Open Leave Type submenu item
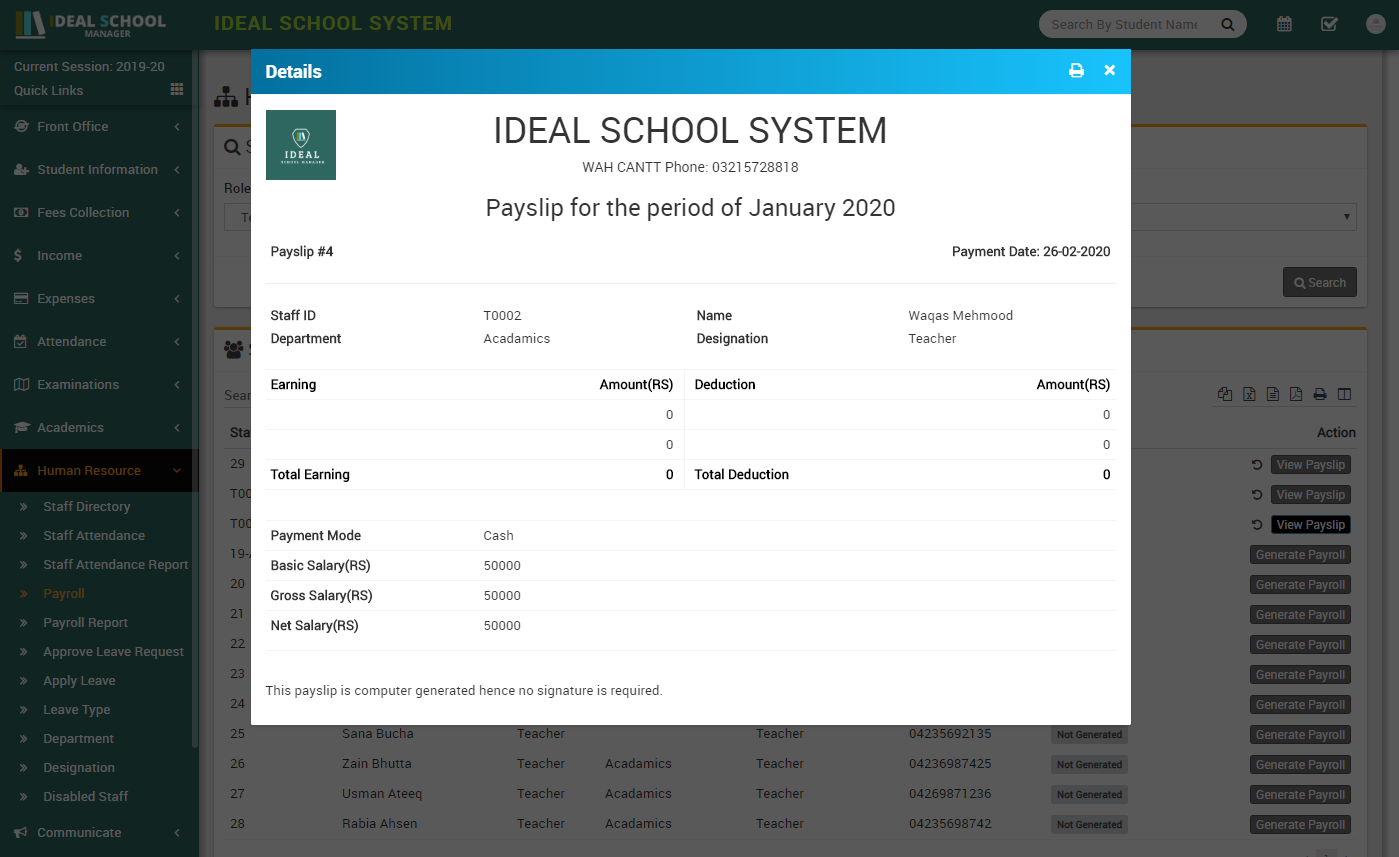The height and width of the screenshot is (857, 1399). pos(77,710)
